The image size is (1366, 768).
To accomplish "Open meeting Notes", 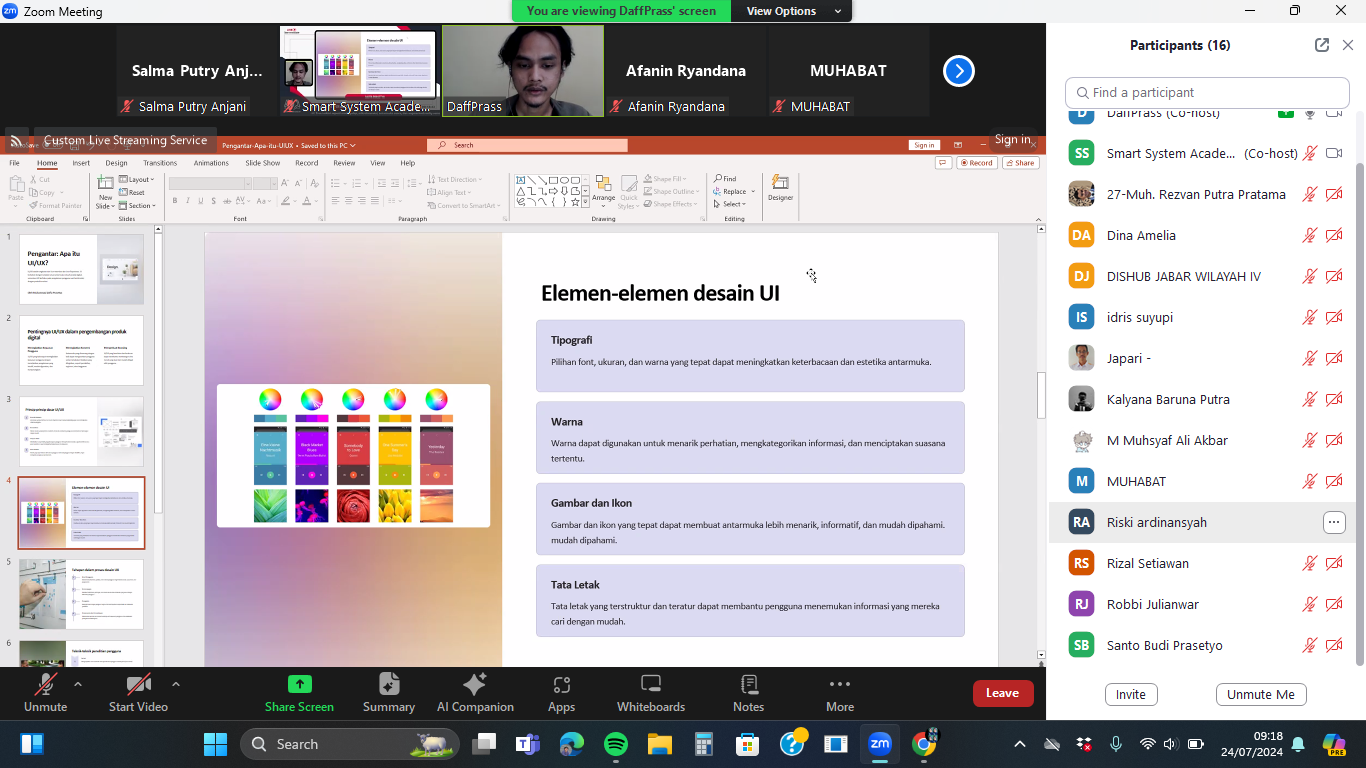I will (x=748, y=694).
